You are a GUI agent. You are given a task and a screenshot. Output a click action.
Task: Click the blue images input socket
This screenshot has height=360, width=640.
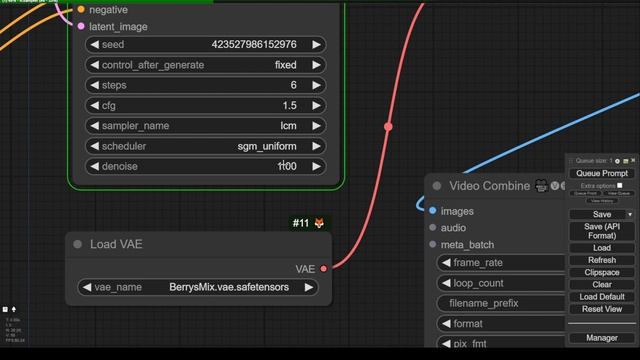point(433,211)
